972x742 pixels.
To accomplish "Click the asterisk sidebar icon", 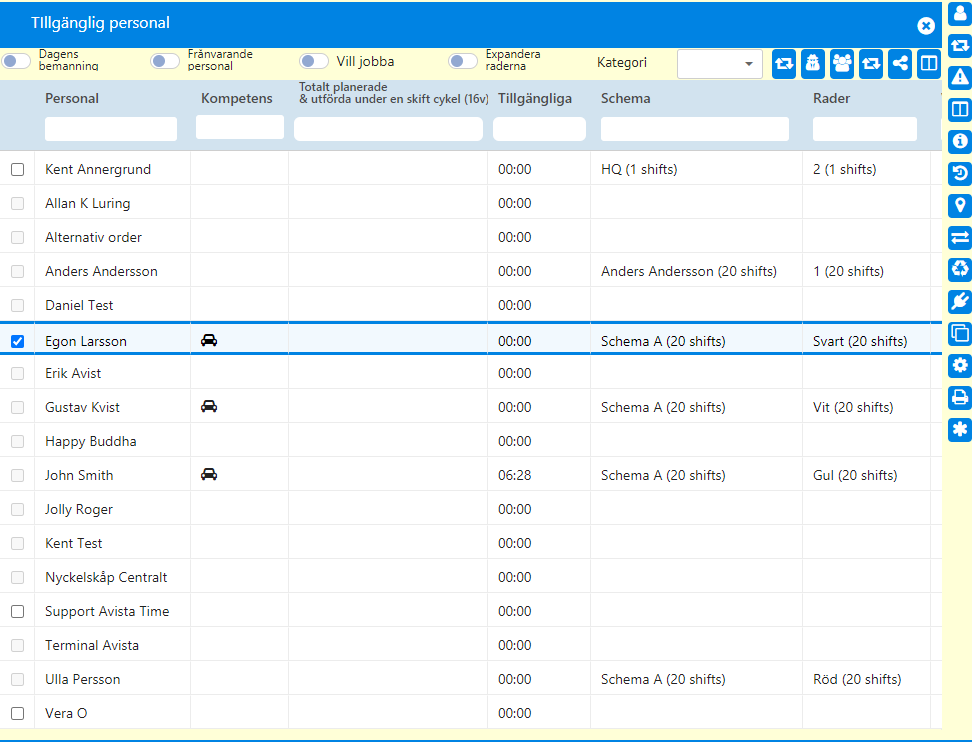I will click(x=960, y=430).
